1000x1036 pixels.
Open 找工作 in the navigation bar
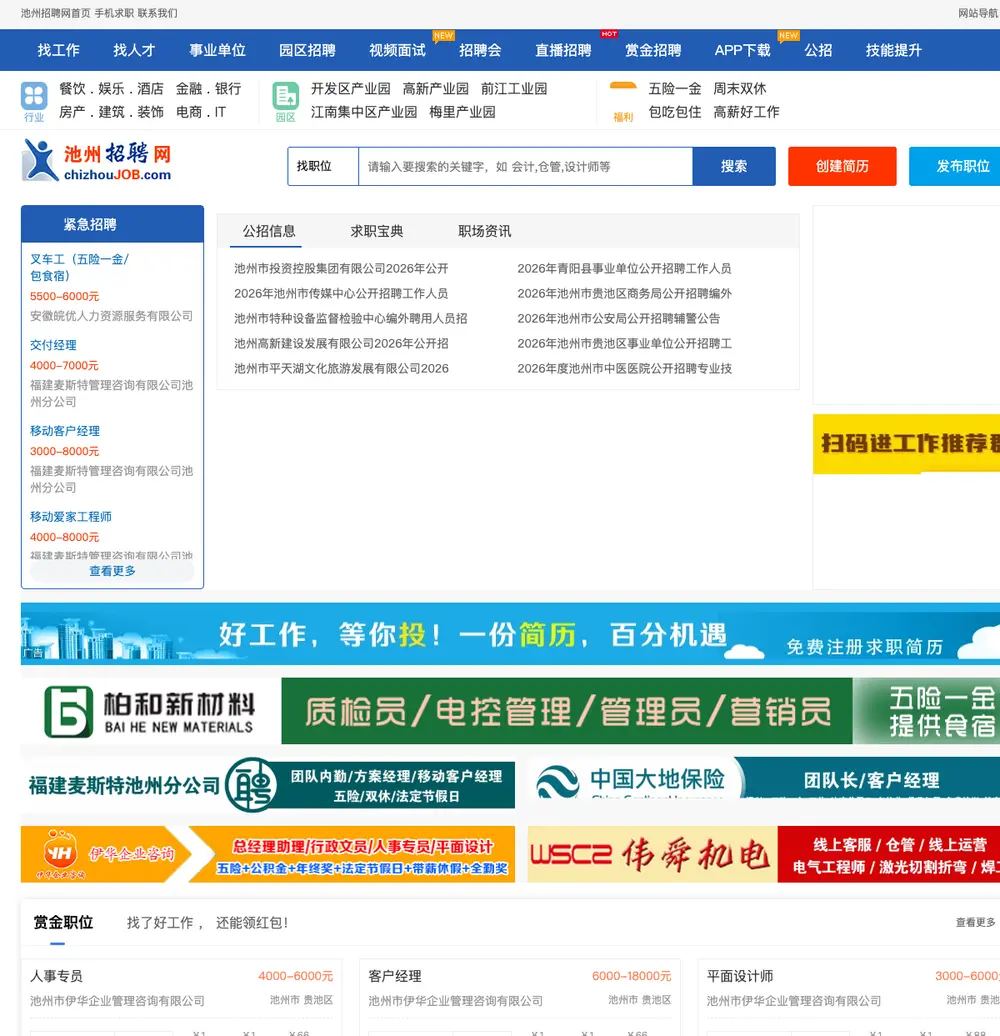(58, 50)
